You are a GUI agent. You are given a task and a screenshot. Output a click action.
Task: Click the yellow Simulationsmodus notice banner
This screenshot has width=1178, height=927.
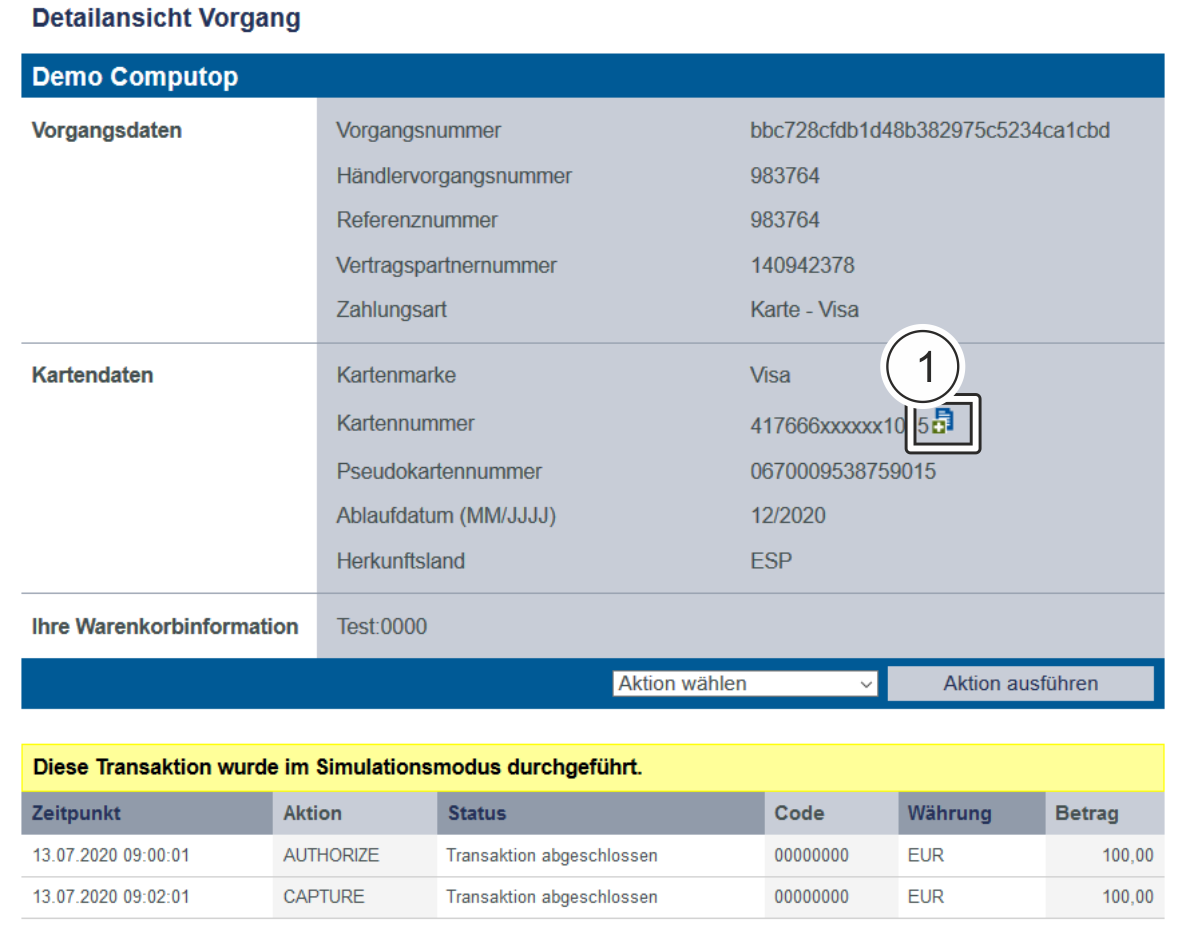(592, 768)
